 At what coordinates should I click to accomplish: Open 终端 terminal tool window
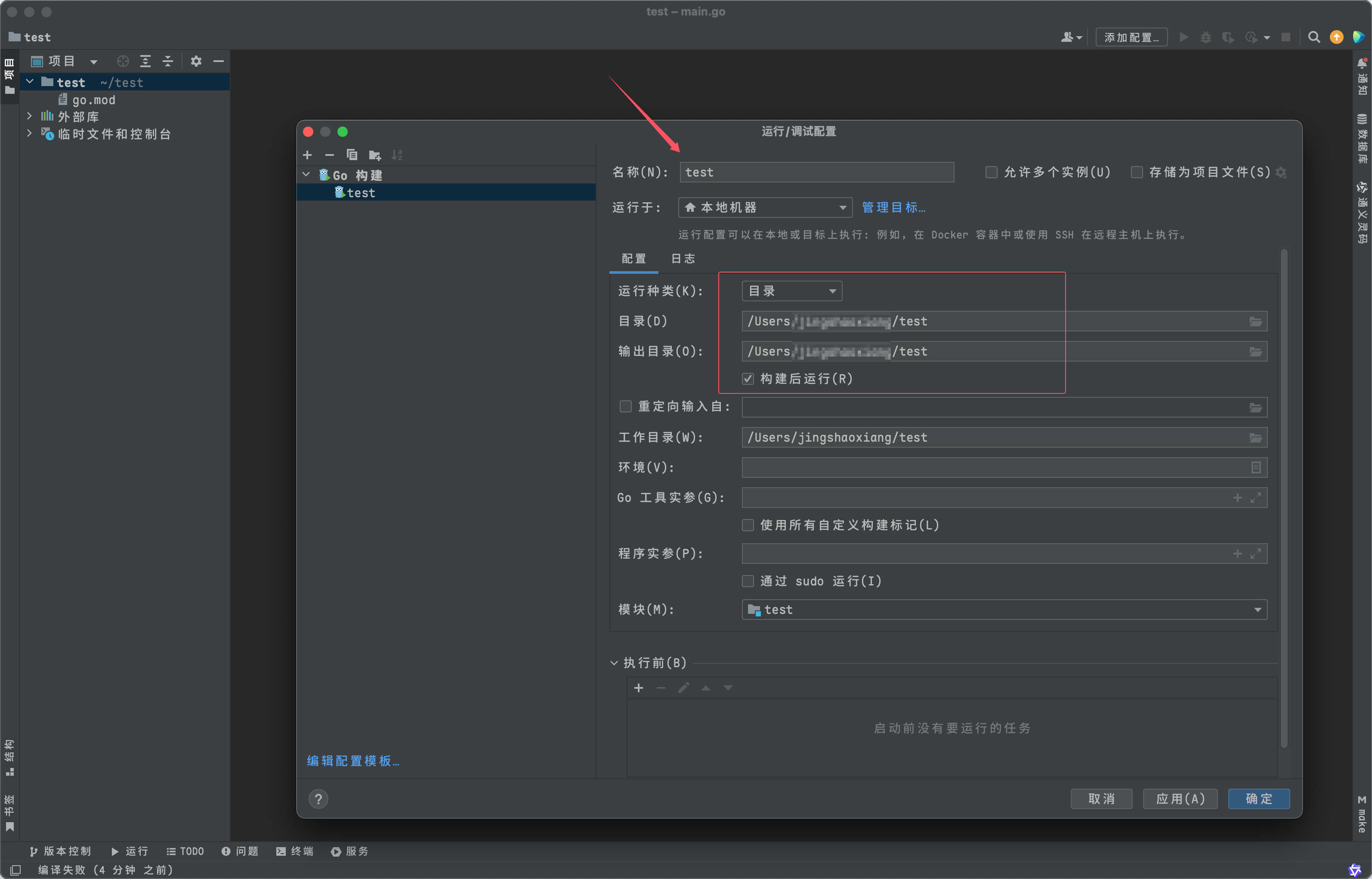tap(295, 851)
